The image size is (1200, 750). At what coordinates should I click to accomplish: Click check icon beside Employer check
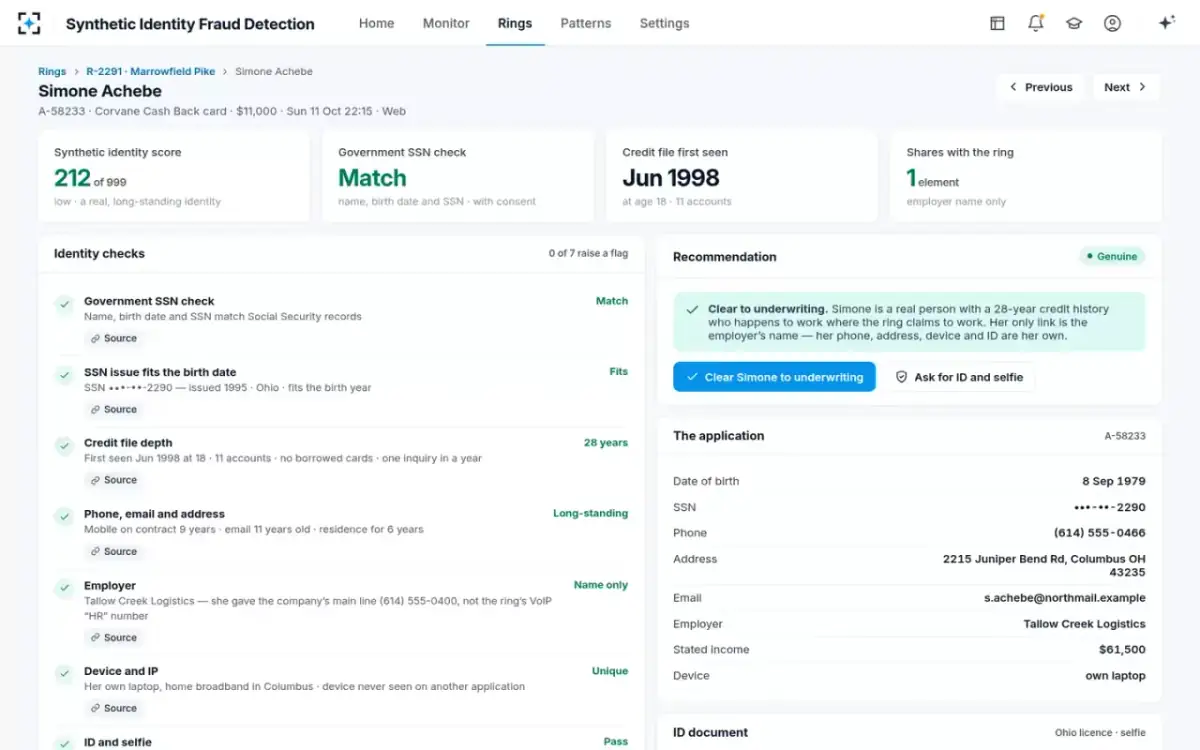click(x=64, y=588)
